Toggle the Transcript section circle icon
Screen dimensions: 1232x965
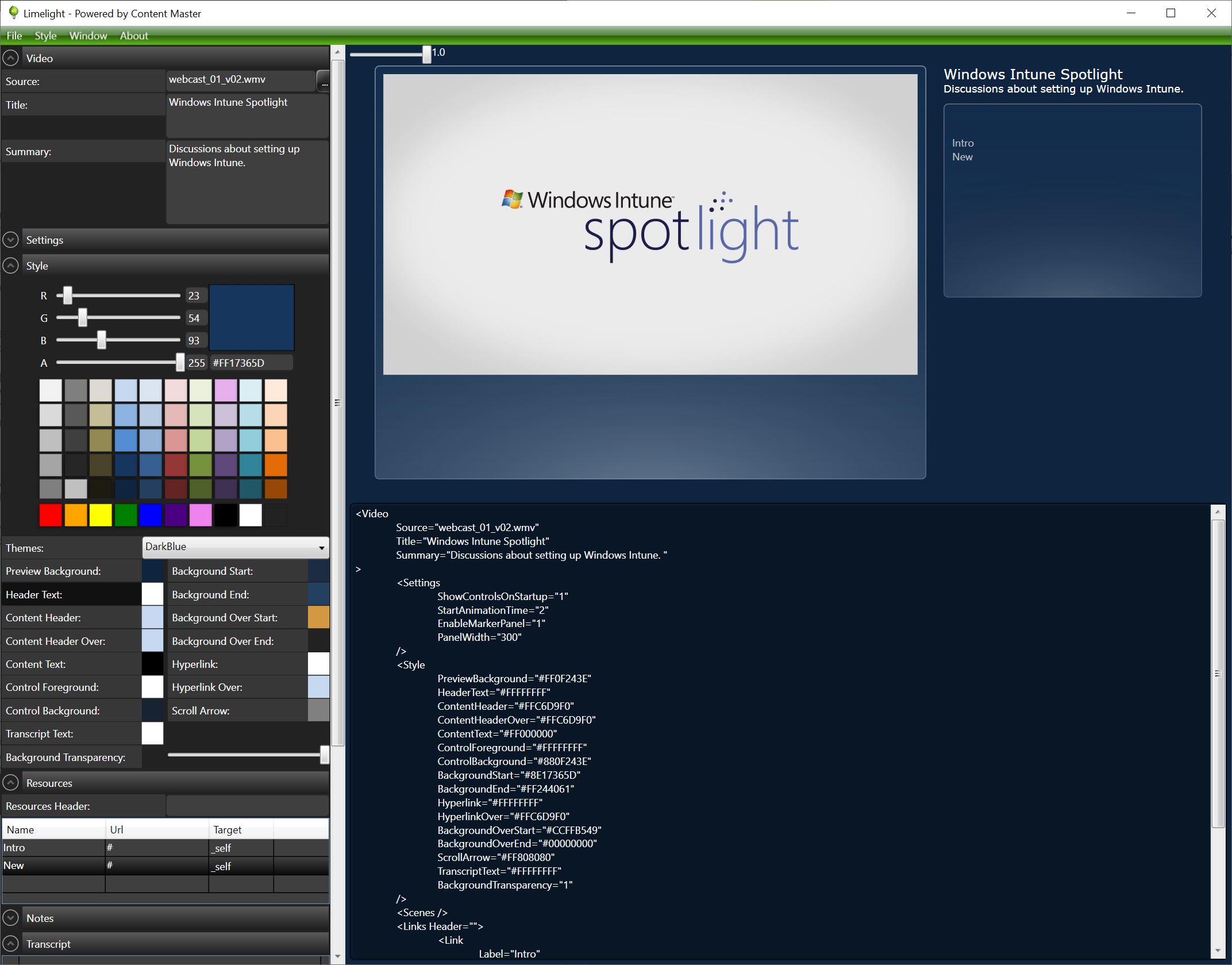(x=10, y=944)
